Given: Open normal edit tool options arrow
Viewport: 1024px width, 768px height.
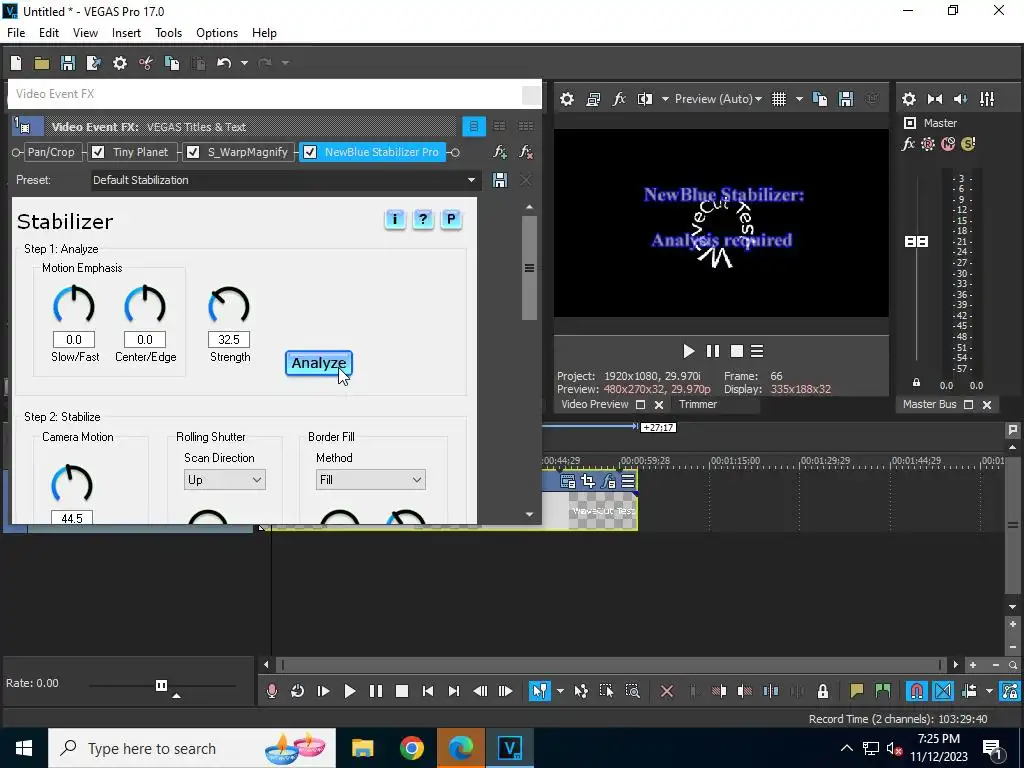Looking at the screenshot, I should 560,691.
